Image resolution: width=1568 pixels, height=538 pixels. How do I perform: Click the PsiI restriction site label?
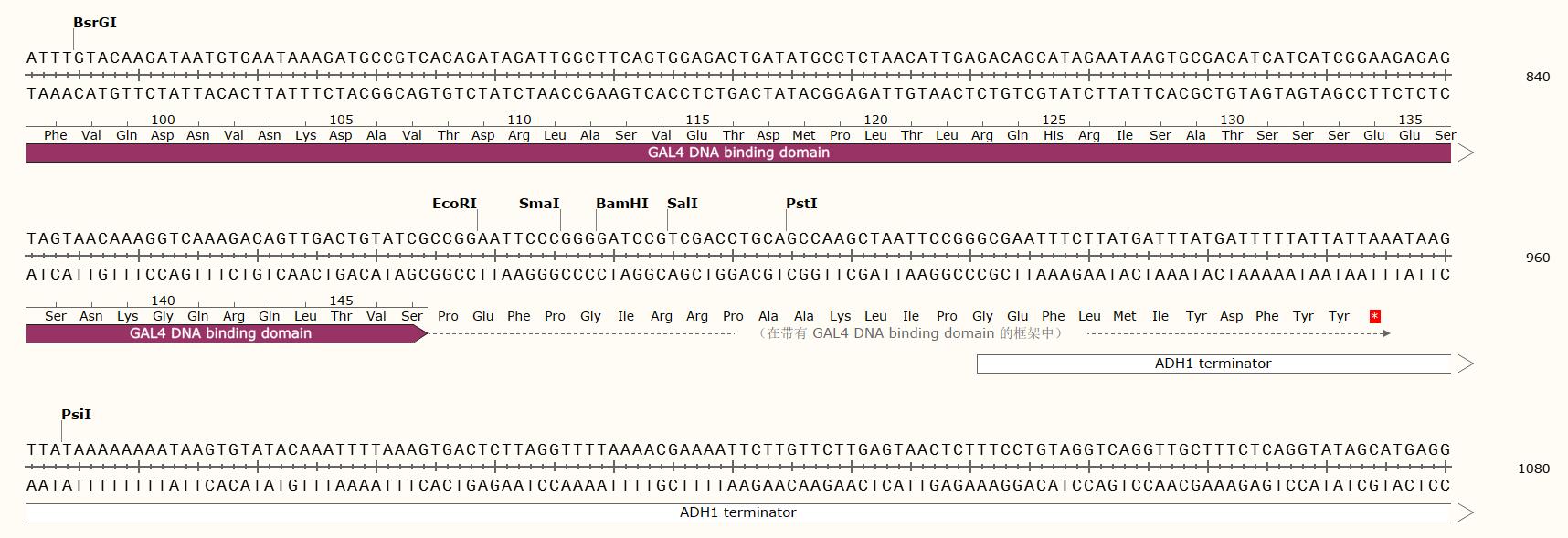point(76,415)
